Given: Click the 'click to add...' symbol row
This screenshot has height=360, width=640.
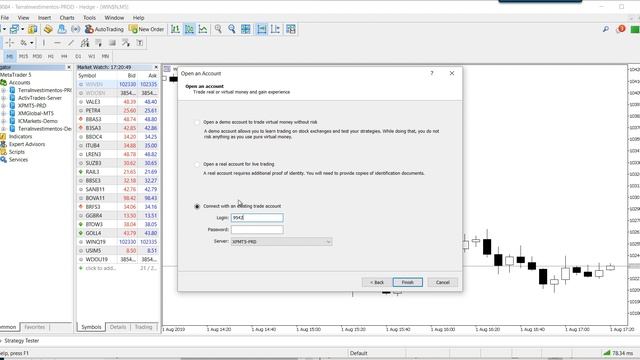Looking at the screenshot, I should [x=118, y=268].
